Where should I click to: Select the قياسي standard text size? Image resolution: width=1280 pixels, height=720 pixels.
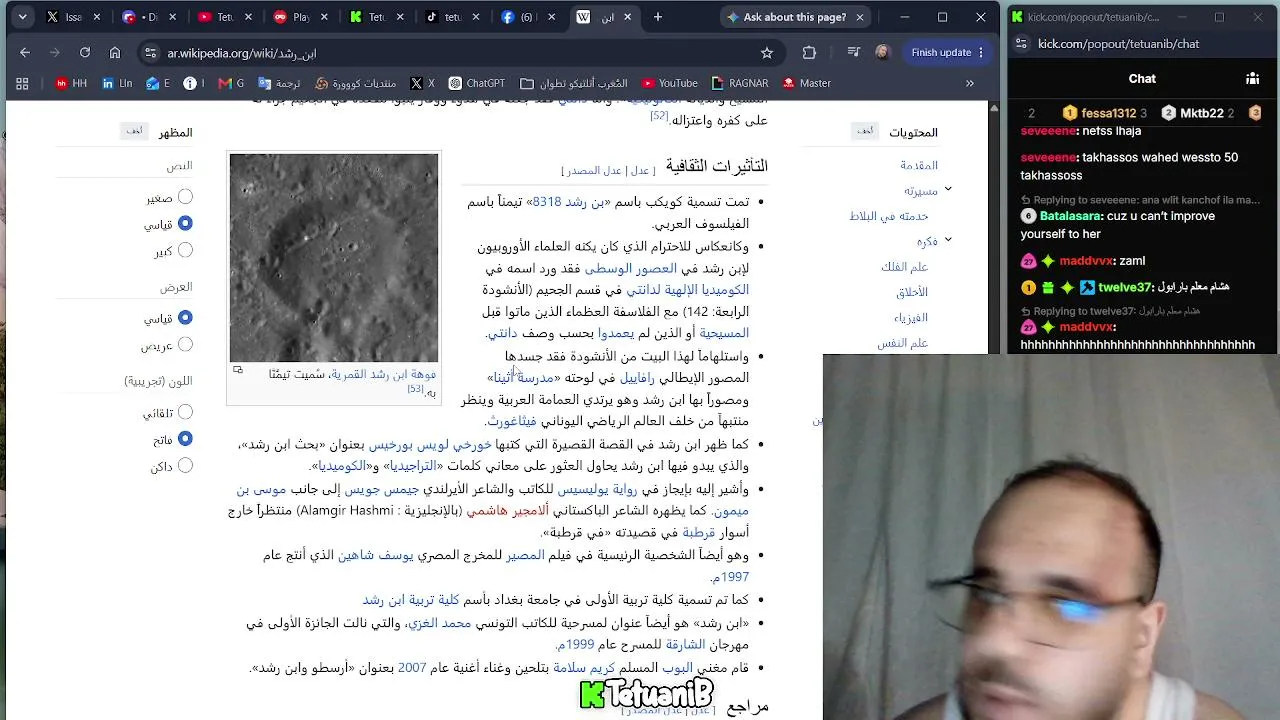click(185, 224)
